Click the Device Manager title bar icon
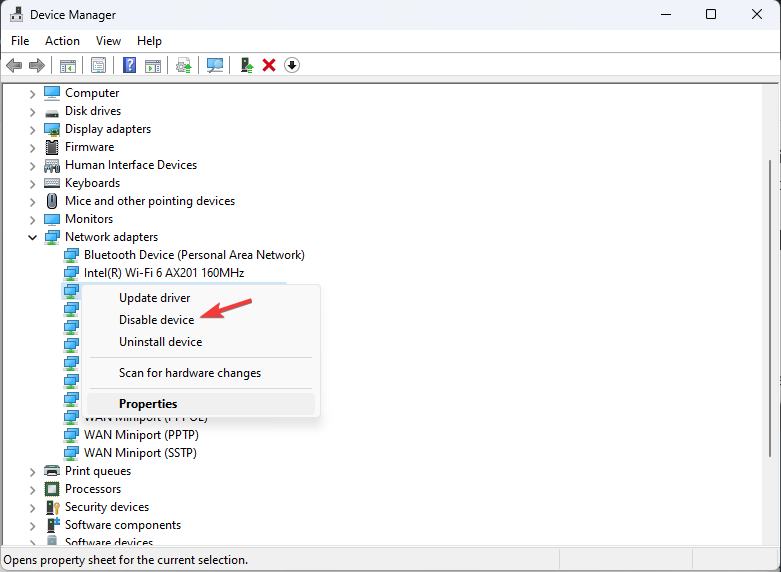The image size is (781, 572). tap(16, 14)
